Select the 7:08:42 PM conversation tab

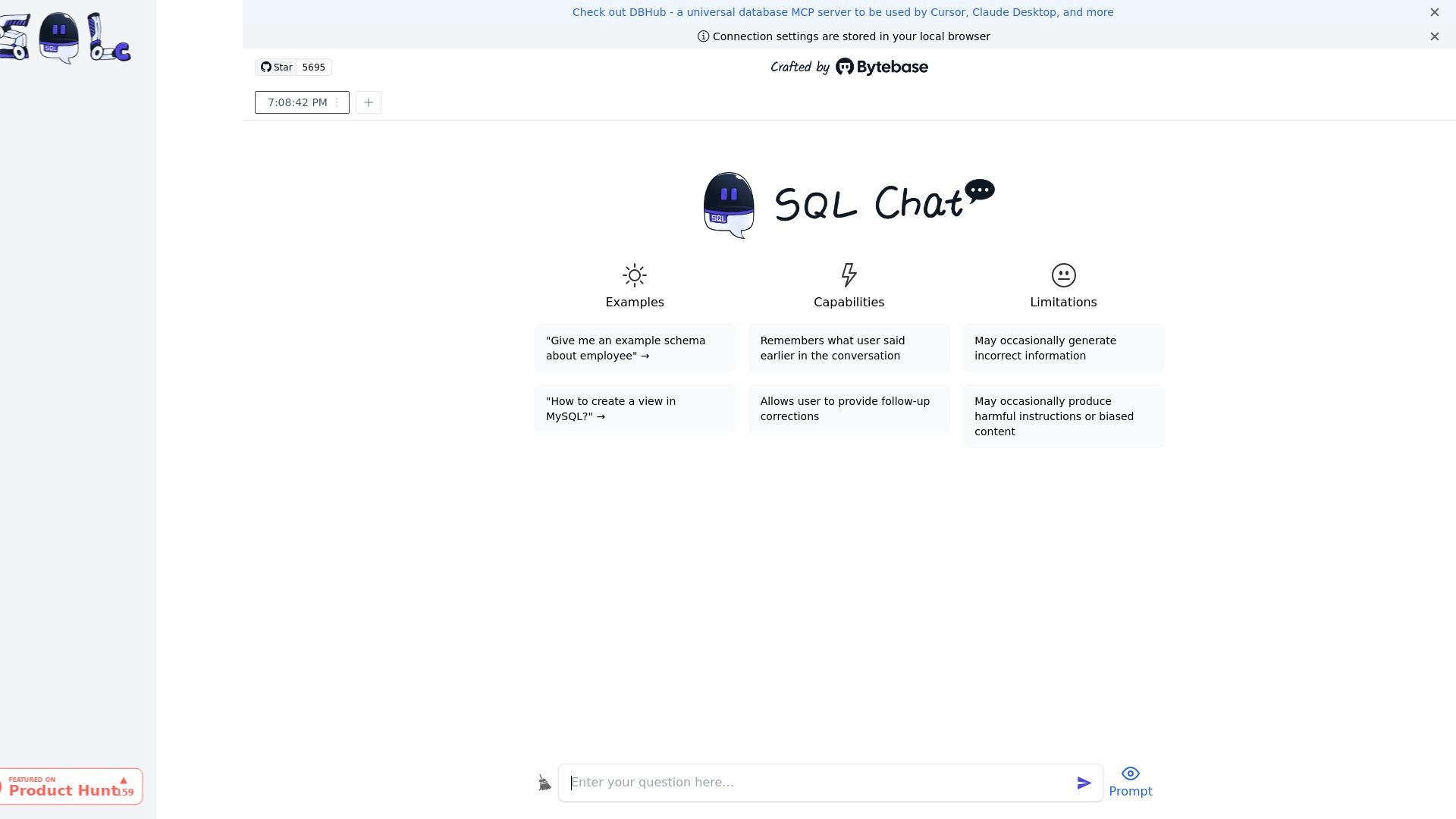297,102
